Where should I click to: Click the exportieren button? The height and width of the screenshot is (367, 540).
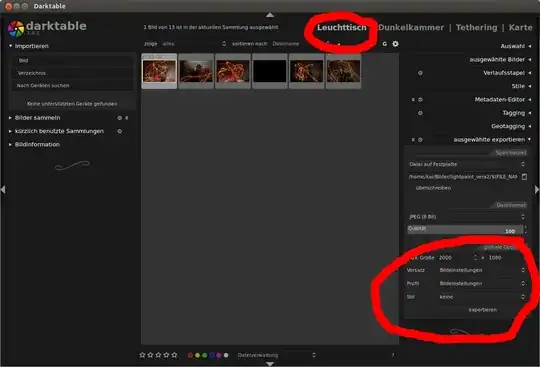tap(482, 310)
